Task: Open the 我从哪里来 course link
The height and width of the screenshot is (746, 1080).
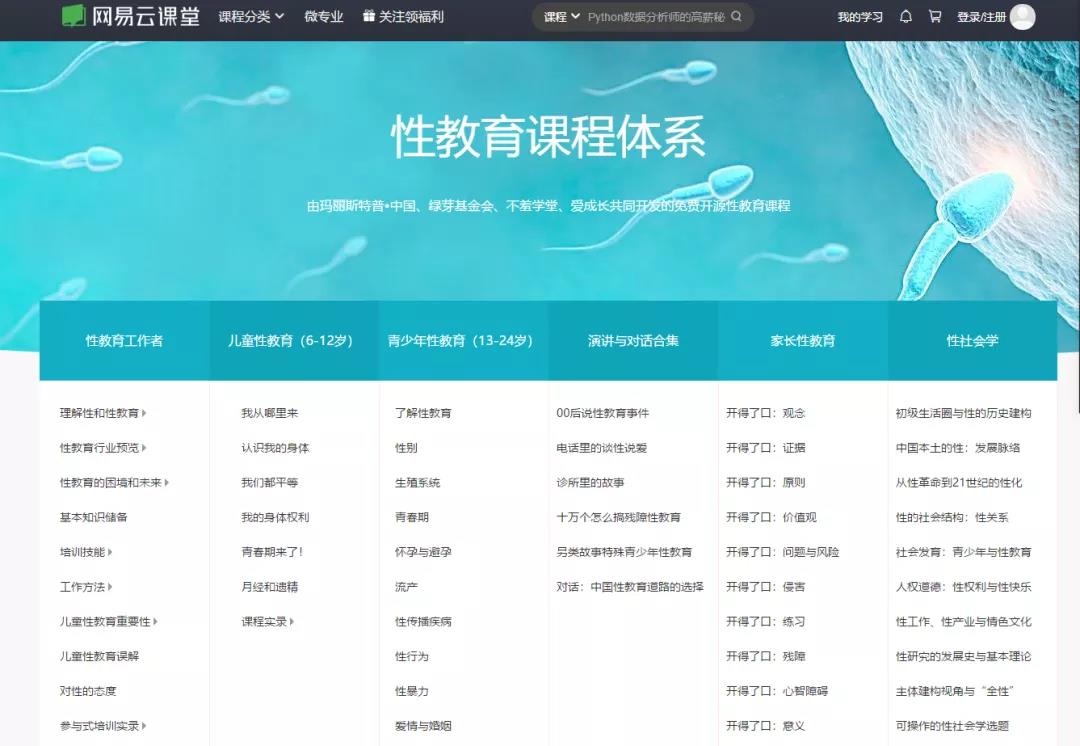Action: [x=269, y=413]
